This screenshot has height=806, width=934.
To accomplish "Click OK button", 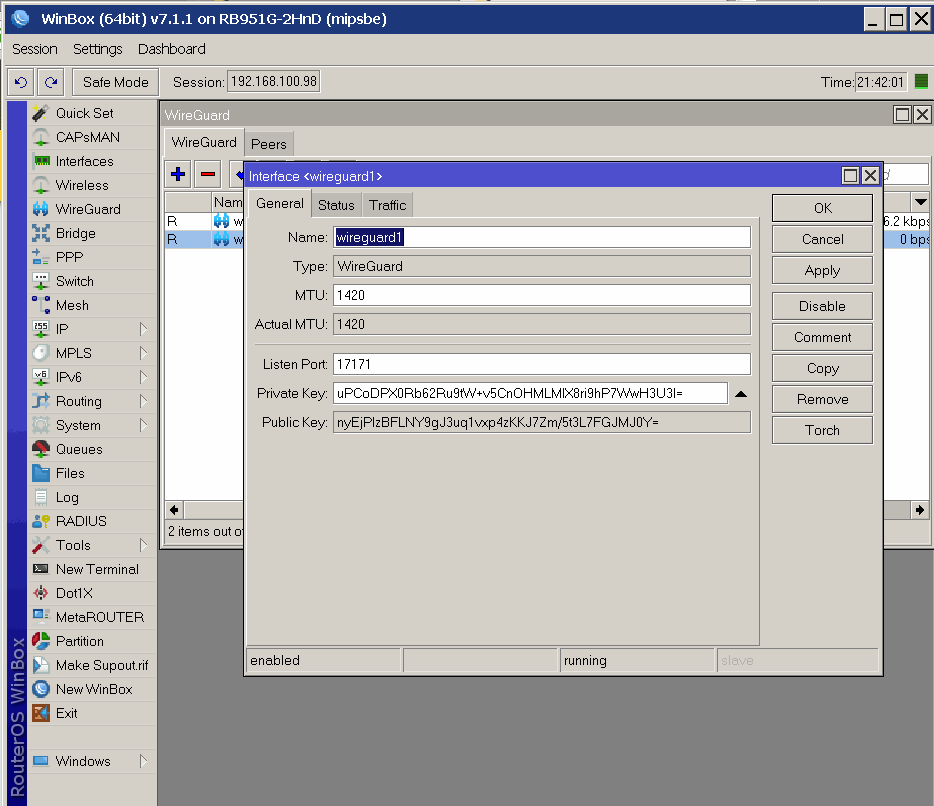I will click(823, 208).
